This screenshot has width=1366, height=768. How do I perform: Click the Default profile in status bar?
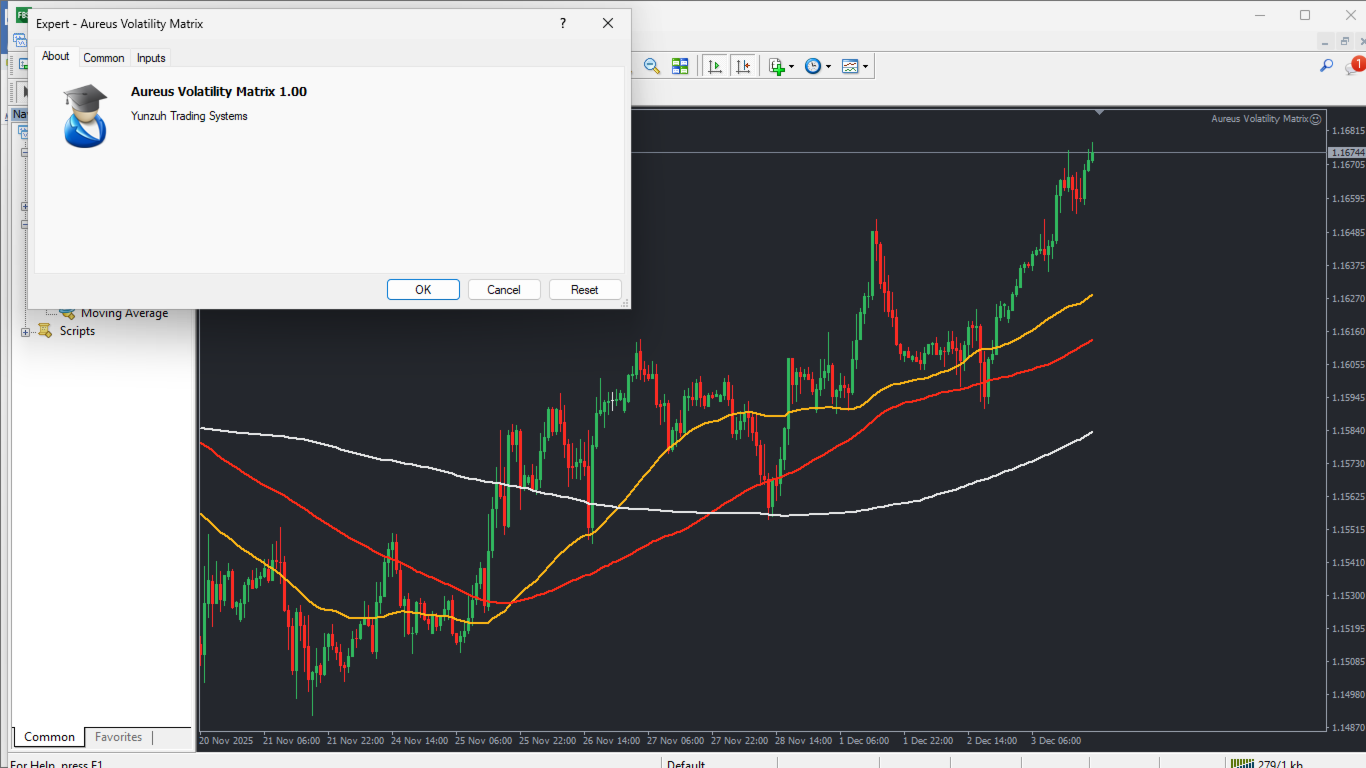(687, 765)
